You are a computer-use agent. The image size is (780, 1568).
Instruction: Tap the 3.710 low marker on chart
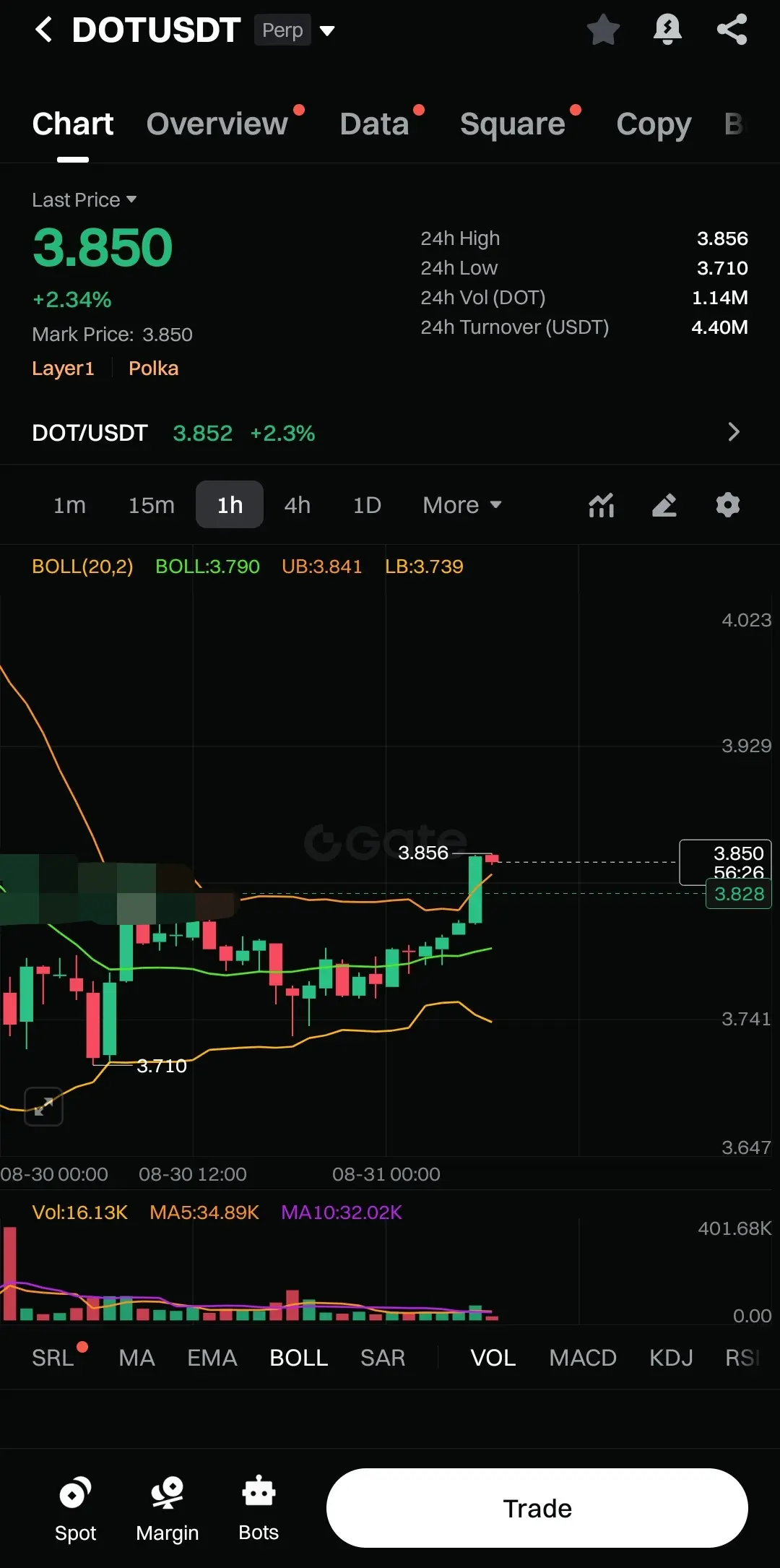162,1066
